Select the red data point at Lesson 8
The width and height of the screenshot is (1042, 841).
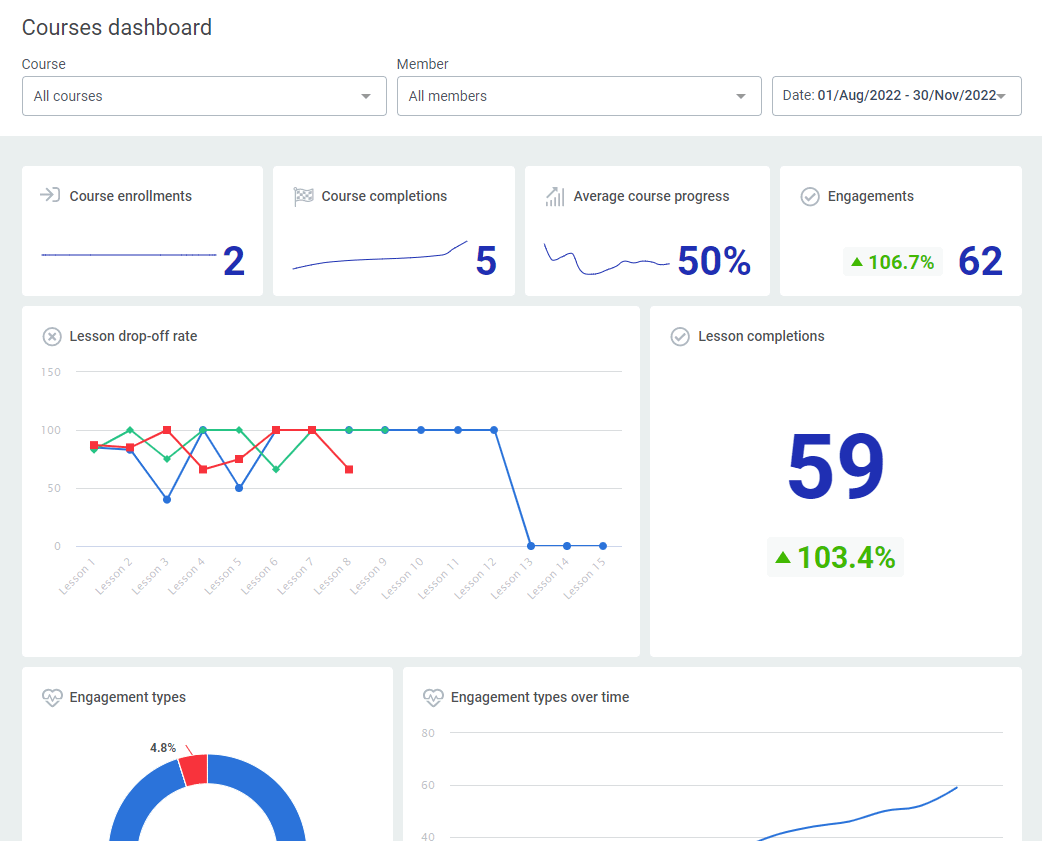click(348, 469)
